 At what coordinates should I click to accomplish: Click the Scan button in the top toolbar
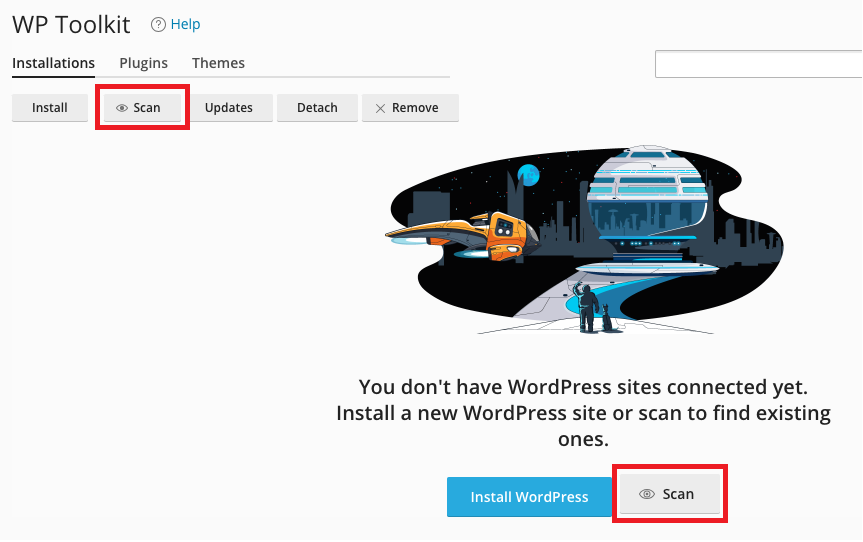(x=139, y=108)
